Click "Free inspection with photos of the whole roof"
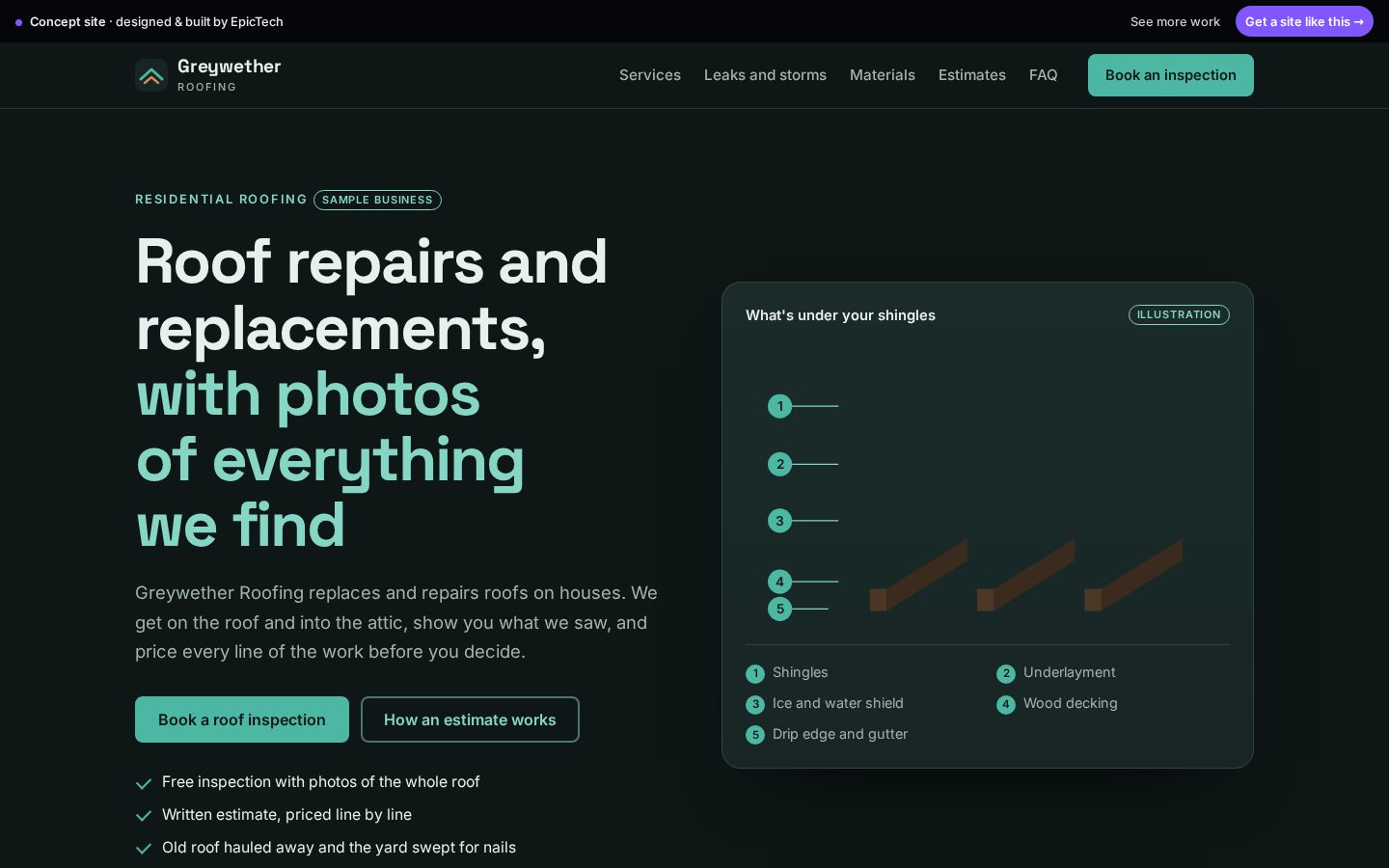 point(320,781)
